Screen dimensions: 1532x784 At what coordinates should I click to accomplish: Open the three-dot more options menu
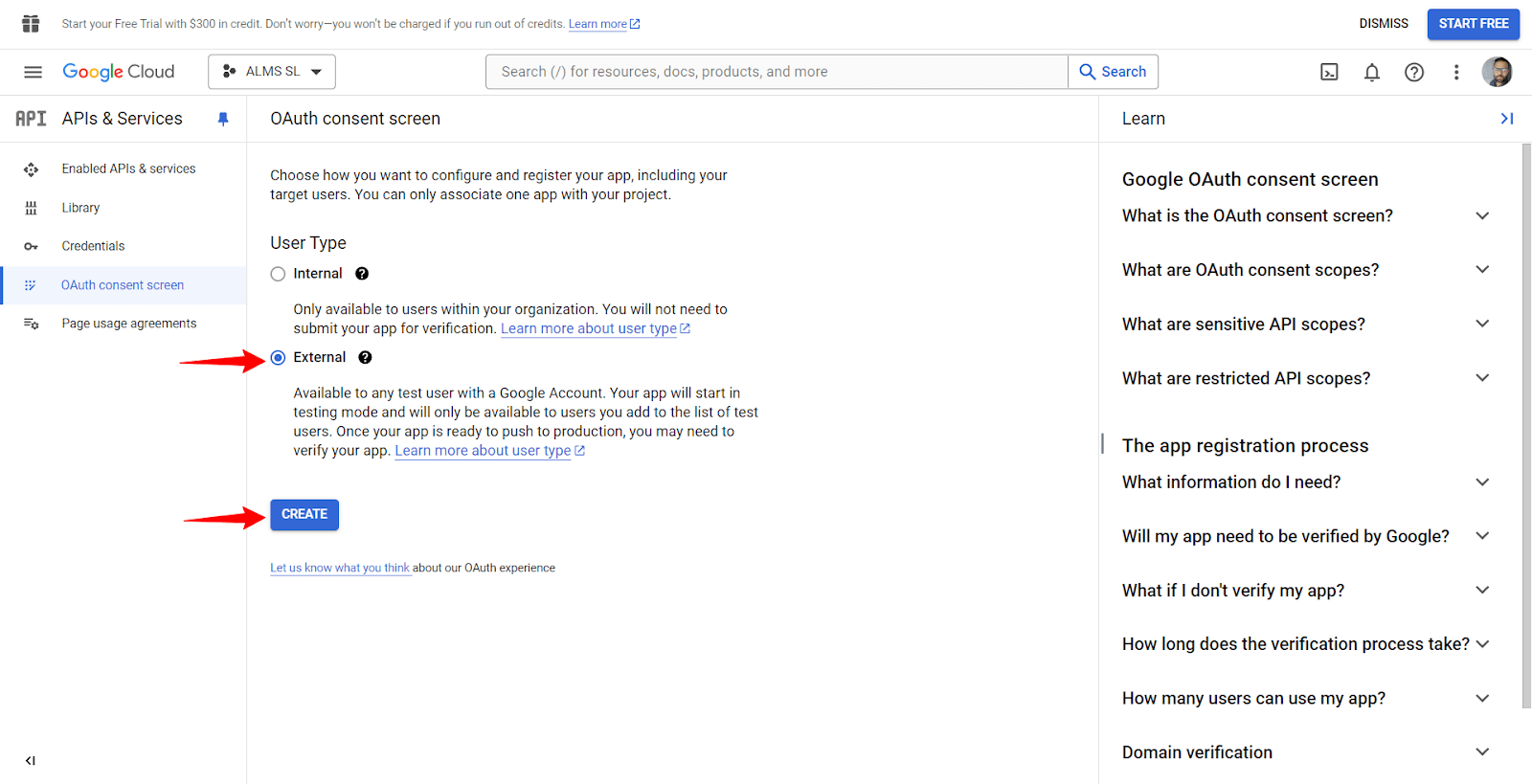(x=1455, y=72)
